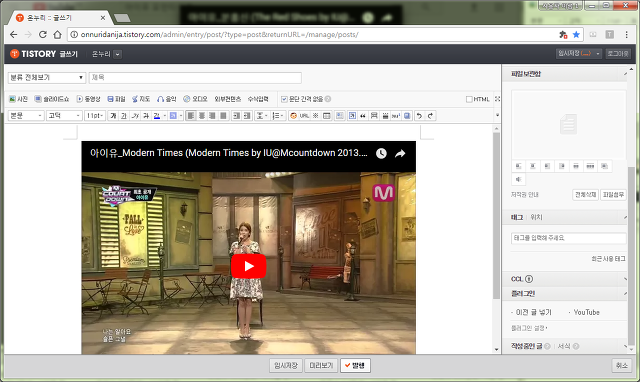Insert 오디오 audio
Viewport: 640px width, 382px height.
195,99
